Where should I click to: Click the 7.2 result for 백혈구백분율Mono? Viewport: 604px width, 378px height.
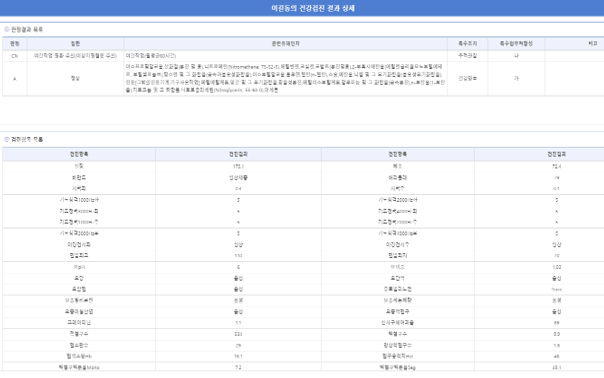click(238, 367)
